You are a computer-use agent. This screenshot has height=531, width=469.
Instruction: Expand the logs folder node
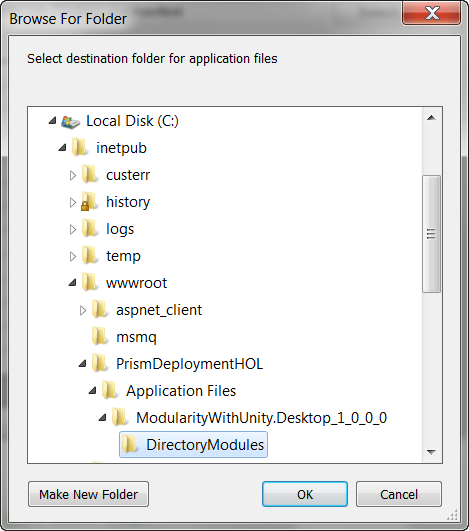pyautogui.click(x=72, y=230)
